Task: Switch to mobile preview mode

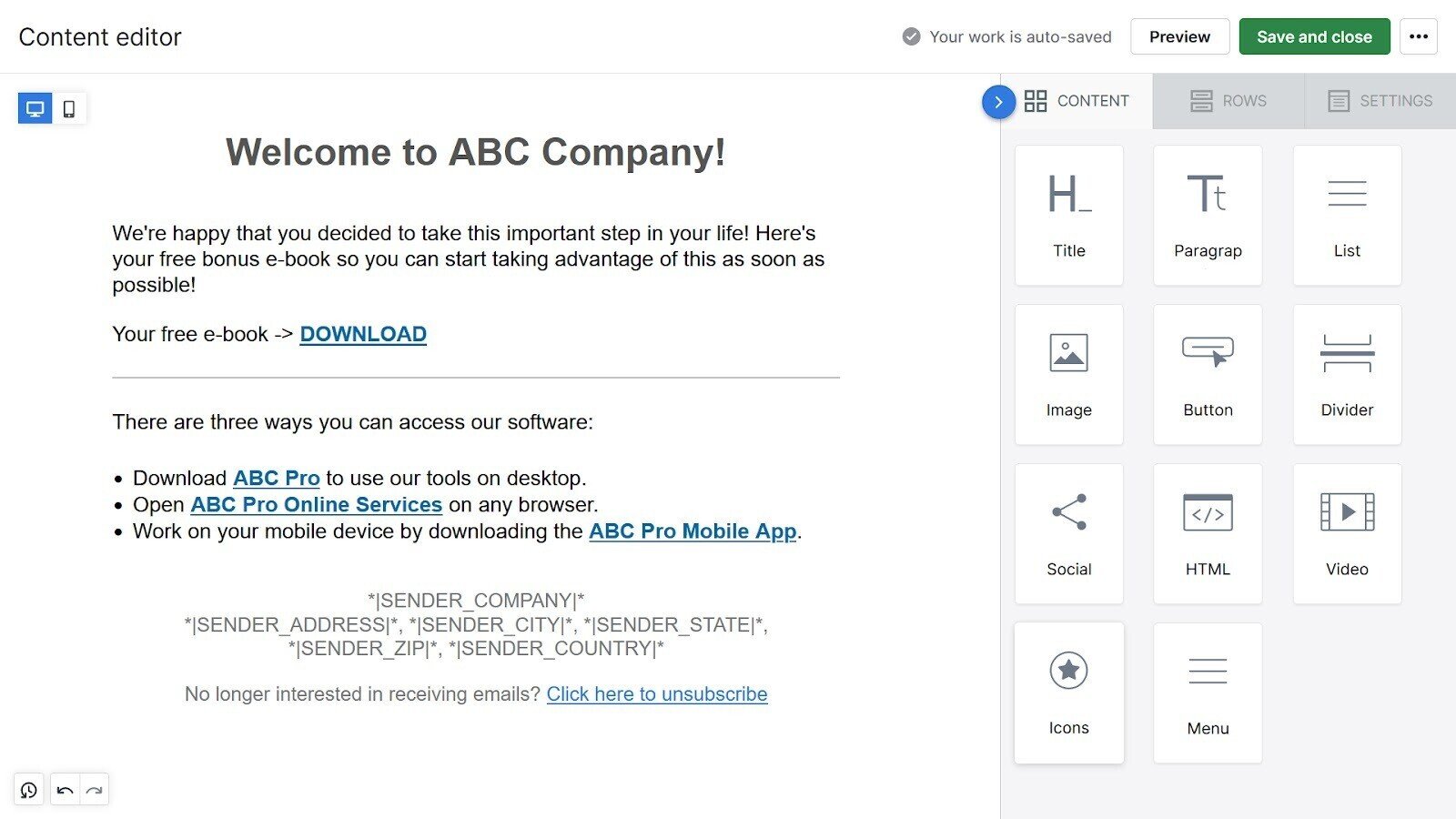Action: click(69, 107)
